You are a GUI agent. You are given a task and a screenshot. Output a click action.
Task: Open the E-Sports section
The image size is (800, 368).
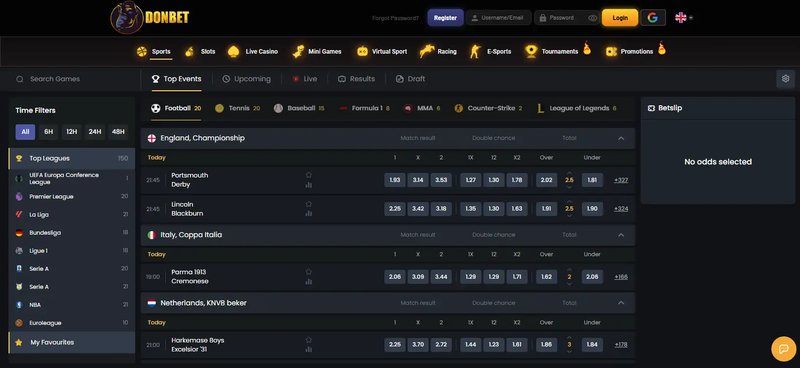pos(490,51)
